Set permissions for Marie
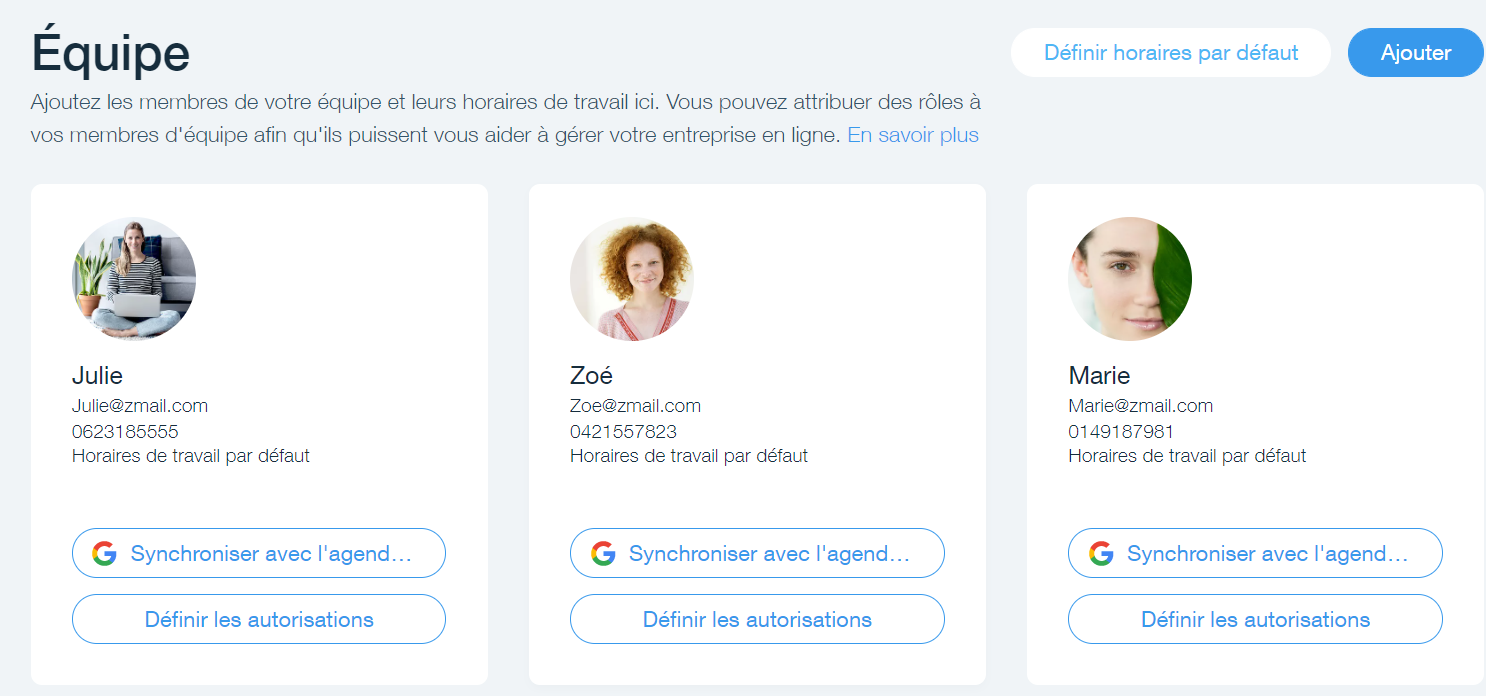1486x696 pixels. click(x=1255, y=620)
